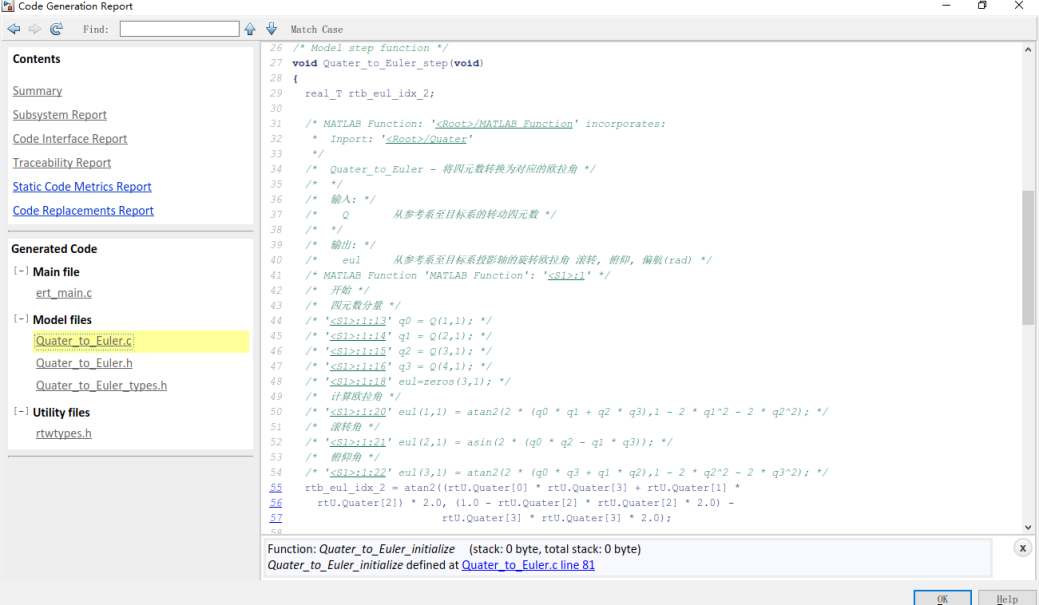Click in the Find text field
Viewport: 1039px width, 605px height.
[180, 28]
